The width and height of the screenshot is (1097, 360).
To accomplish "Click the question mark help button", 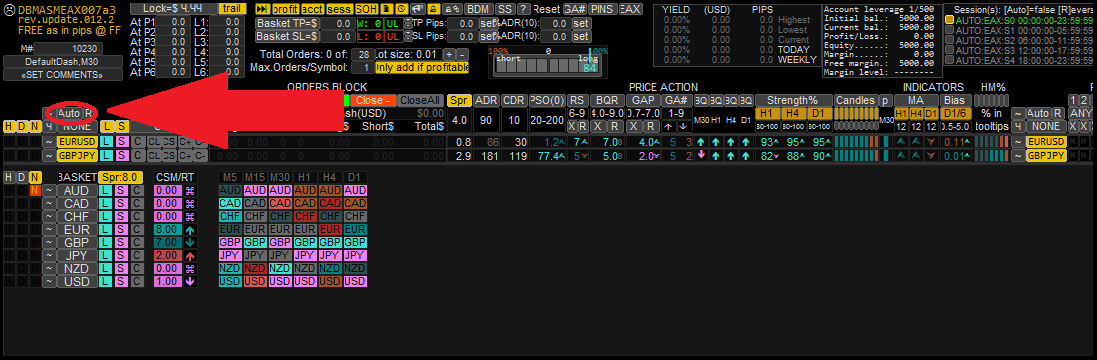I will point(523,9).
